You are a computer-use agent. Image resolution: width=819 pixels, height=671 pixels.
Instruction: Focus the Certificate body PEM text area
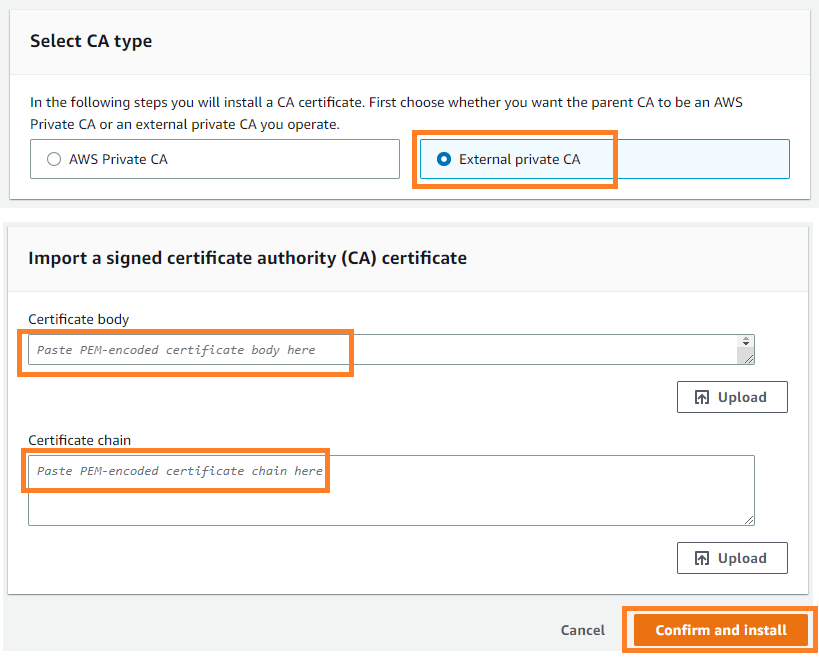(383, 350)
